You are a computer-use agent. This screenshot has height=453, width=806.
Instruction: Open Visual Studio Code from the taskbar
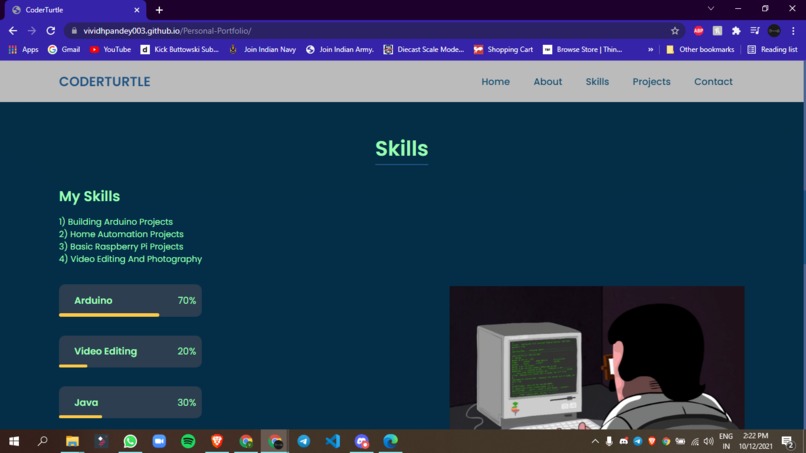333,441
